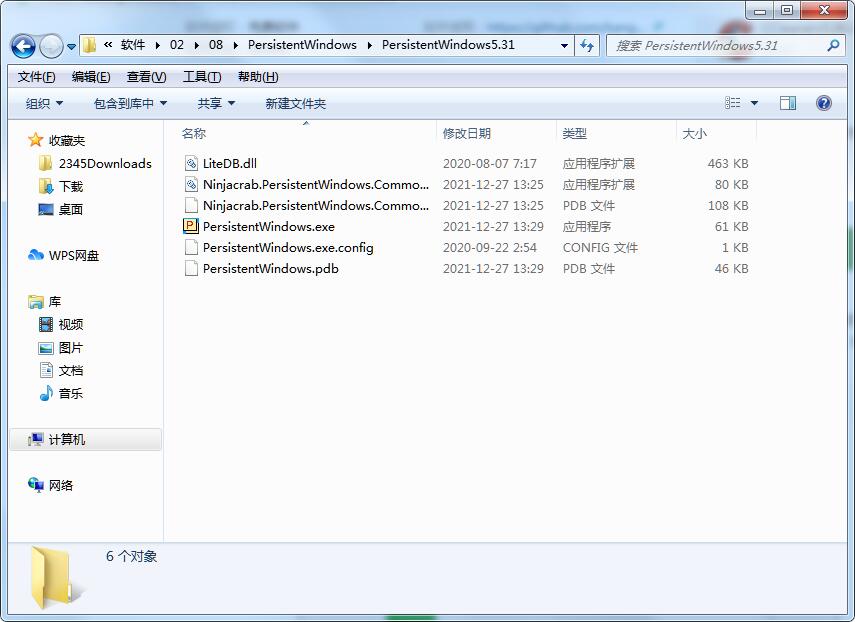Toggle the preview pane icon
Viewport: 855px width, 622px height.
(x=788, y=103)
